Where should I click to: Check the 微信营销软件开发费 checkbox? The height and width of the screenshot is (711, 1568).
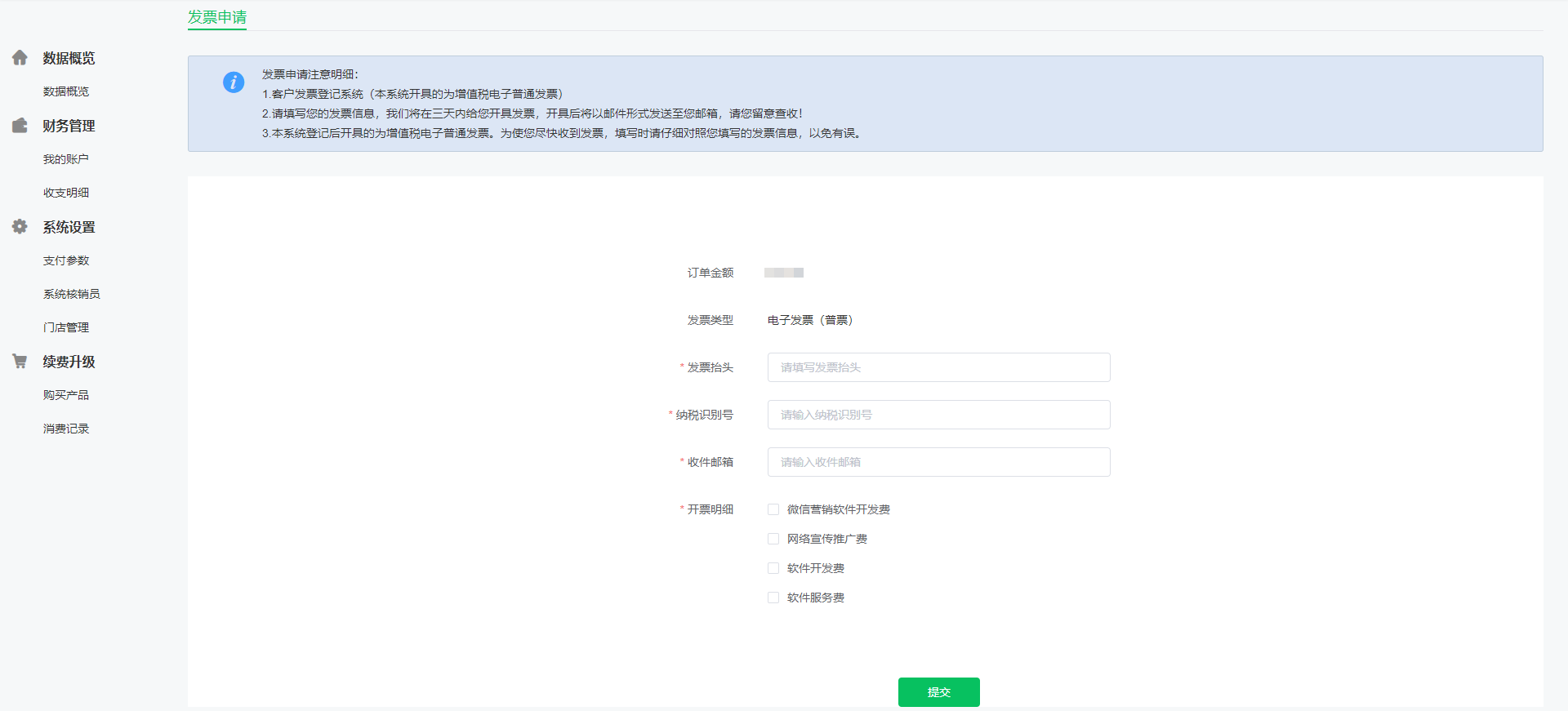[773, 509]
